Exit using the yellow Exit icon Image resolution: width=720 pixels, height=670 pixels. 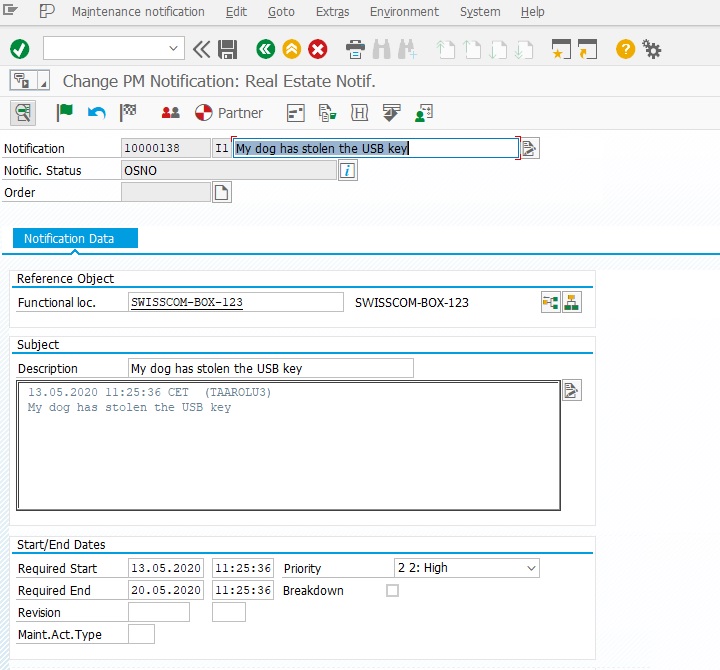click(x=292, y=49)
